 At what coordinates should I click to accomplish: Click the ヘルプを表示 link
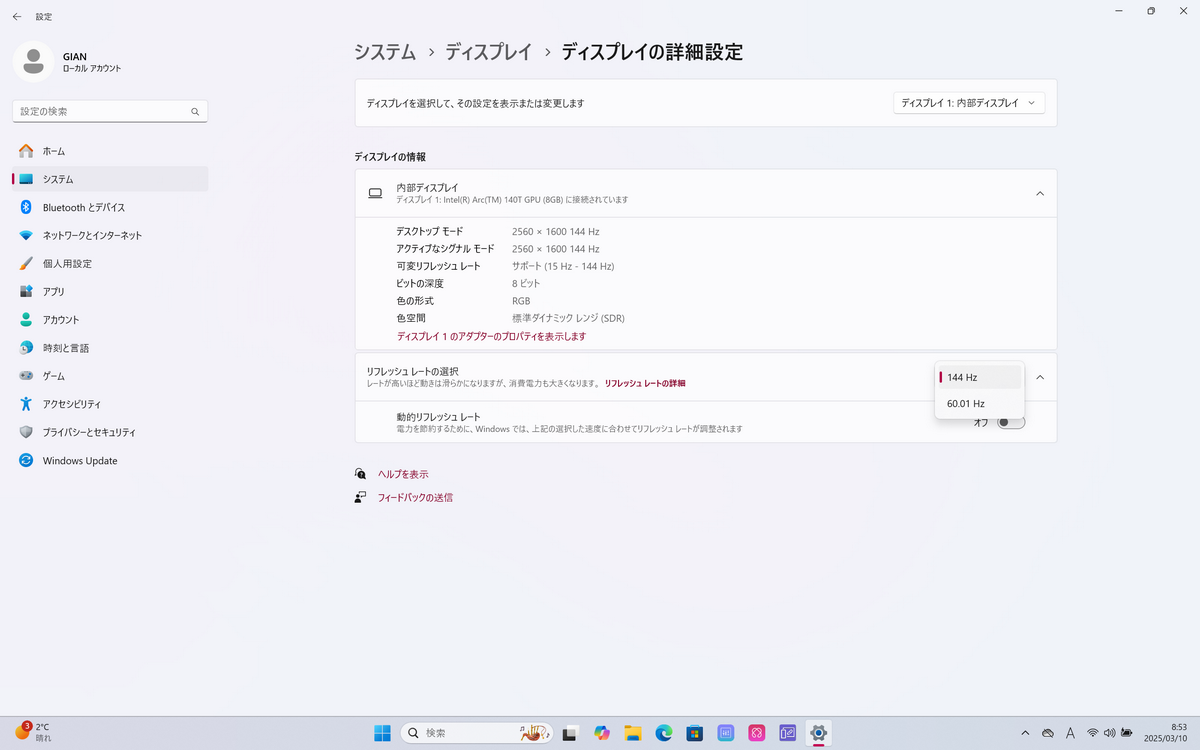point(402,474)
